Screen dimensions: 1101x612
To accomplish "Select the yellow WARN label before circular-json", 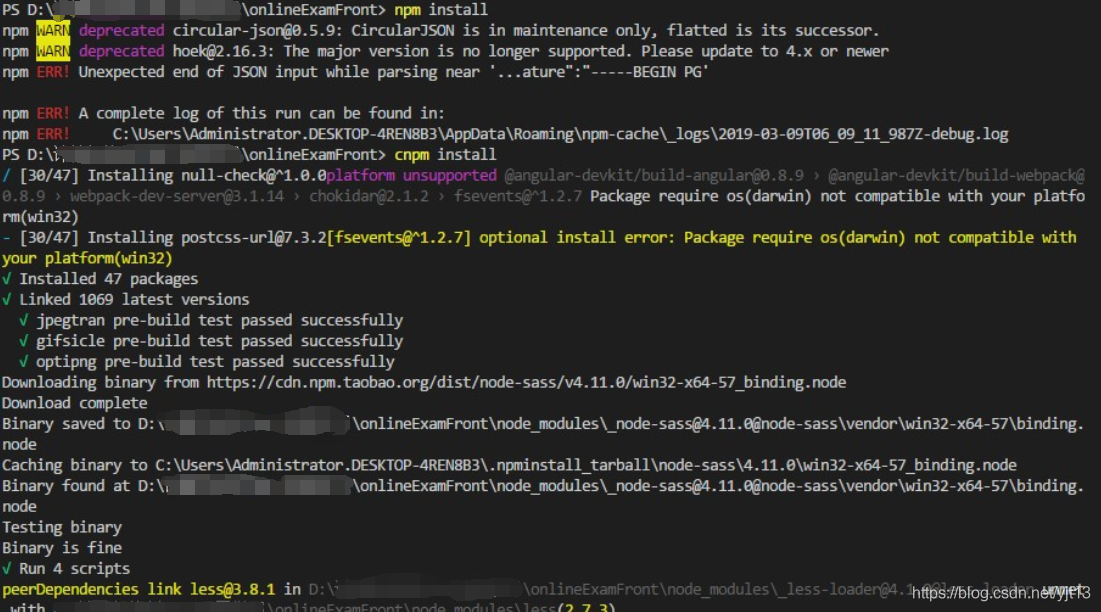I will click(x=53, y=30).
